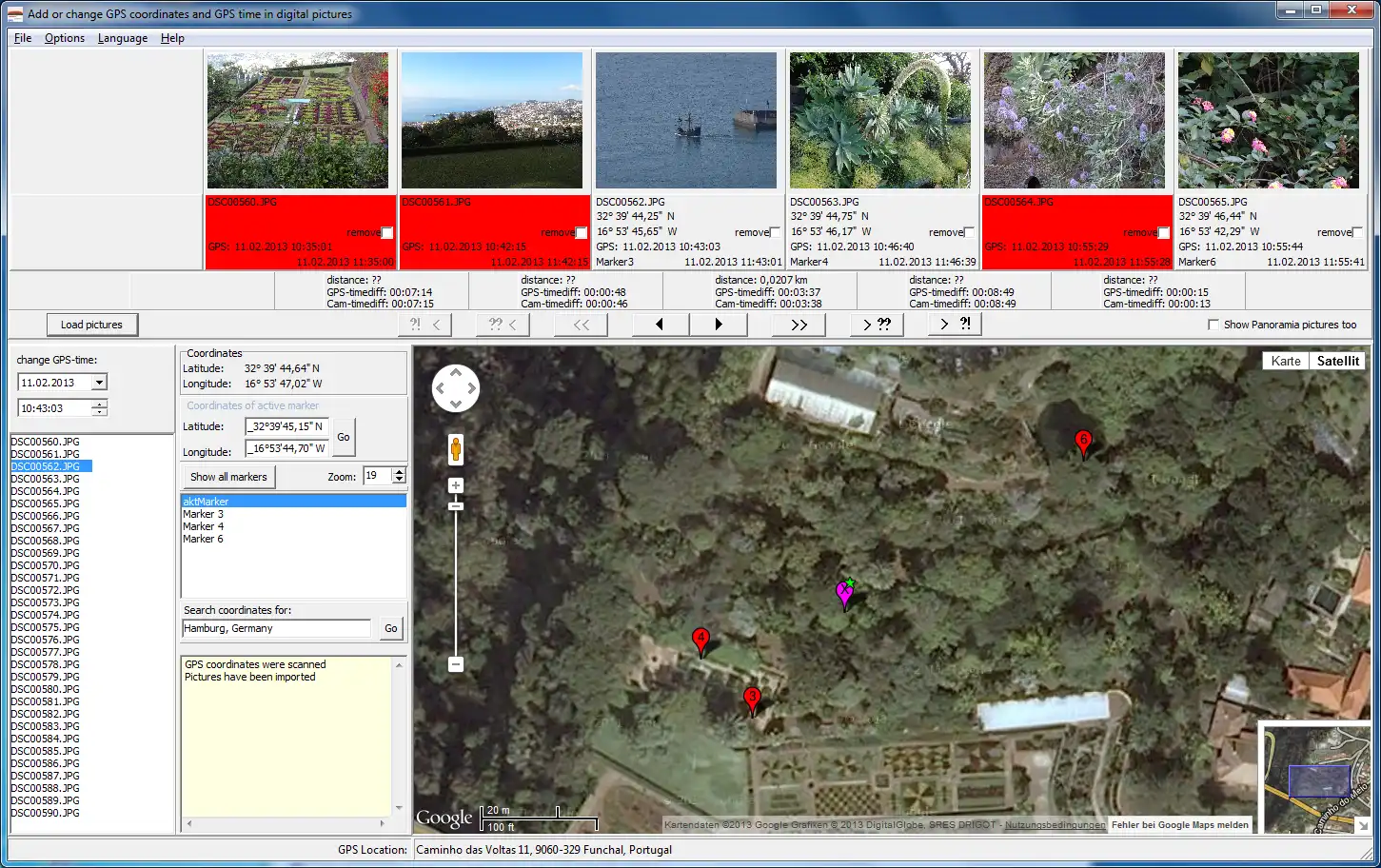
Task: Toggle remove checkbox for DSC00563.JPG
Action: [970, 232]
